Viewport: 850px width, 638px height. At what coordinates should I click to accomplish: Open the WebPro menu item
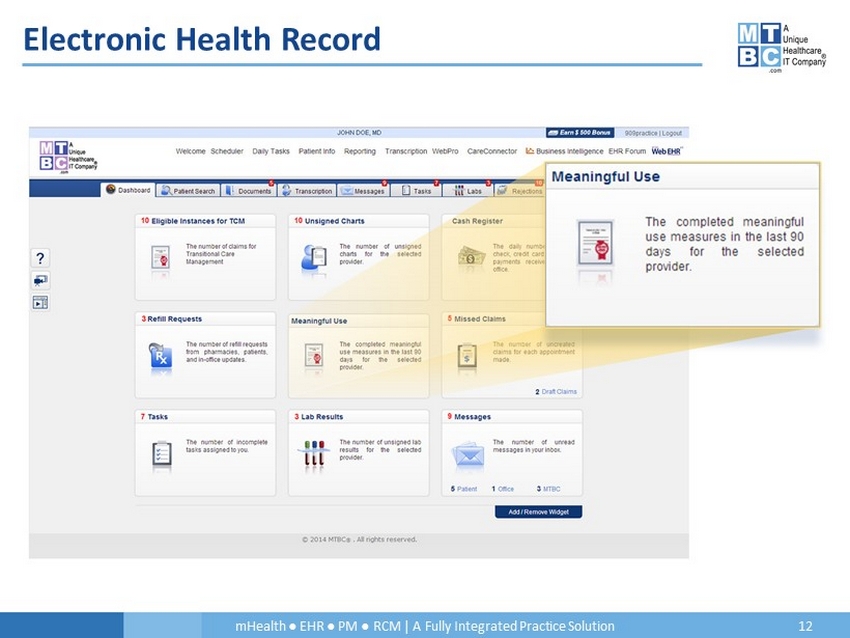(x=445, y=151)
